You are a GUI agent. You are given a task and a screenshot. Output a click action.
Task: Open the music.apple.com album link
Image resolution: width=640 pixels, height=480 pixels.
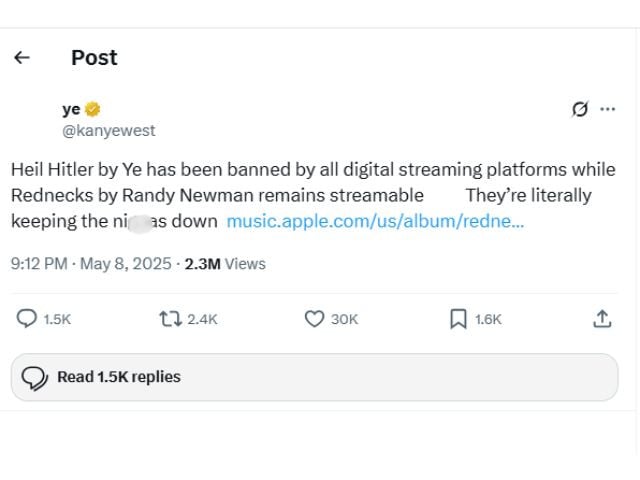click(x=375, y=221)
